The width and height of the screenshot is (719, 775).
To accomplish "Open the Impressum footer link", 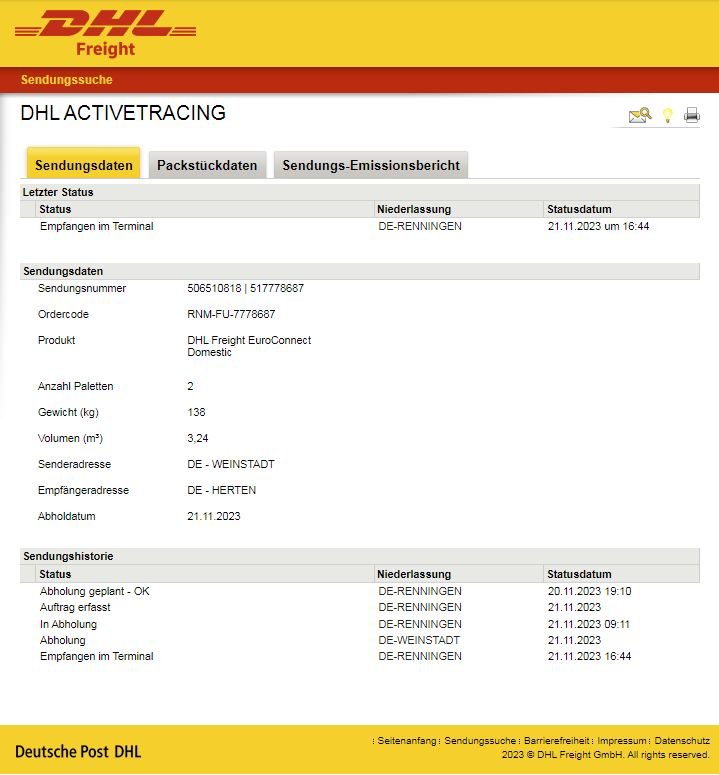I will 622,740.
